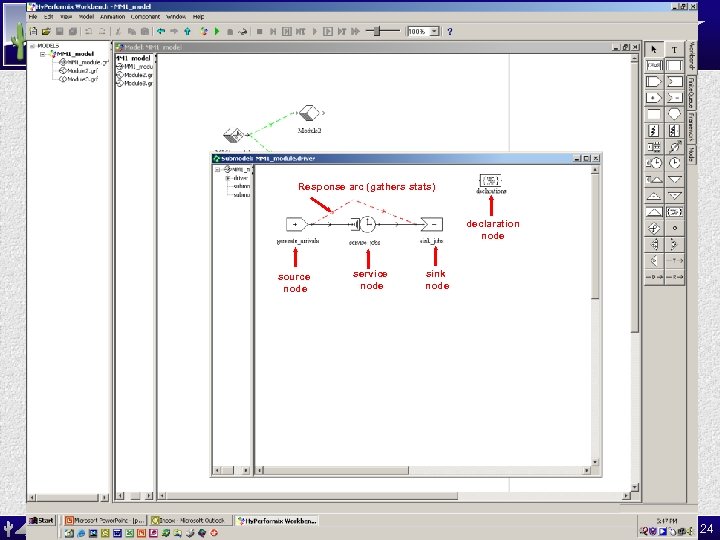Screen dimensions: 720x540
Task: Open the Edit menu
Action: click(49, 17)
